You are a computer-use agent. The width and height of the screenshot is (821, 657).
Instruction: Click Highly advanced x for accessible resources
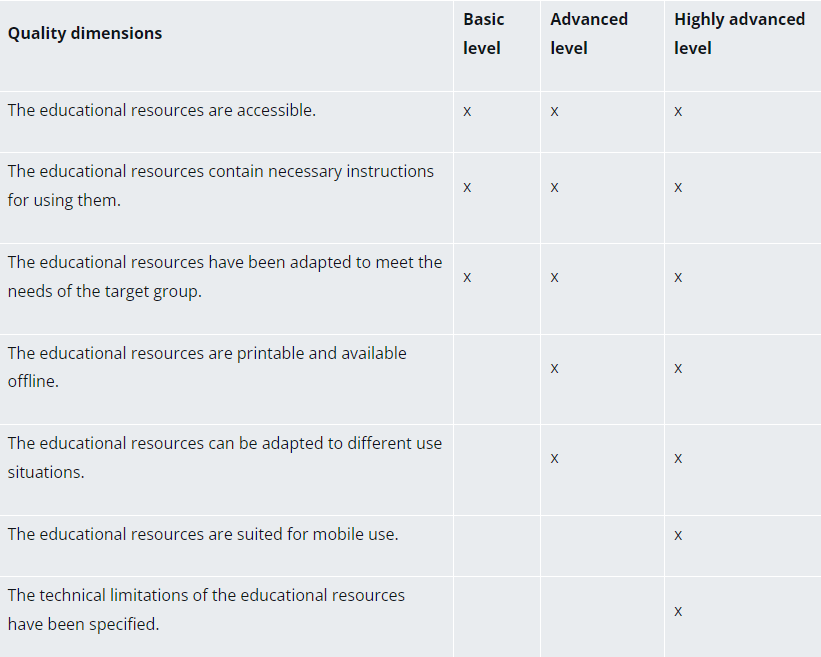tap(678, 111)
